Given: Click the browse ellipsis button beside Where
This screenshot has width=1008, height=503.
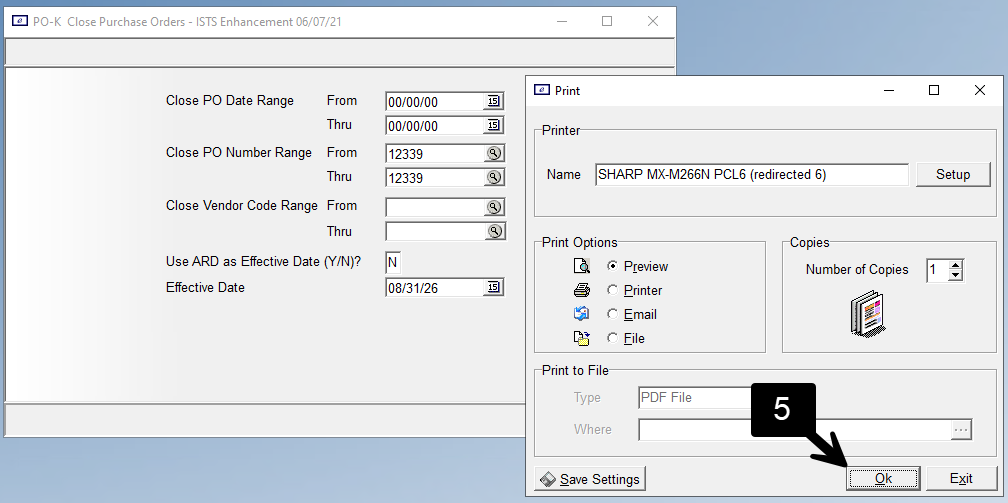Looking at the screenshot, I should 961,430.
